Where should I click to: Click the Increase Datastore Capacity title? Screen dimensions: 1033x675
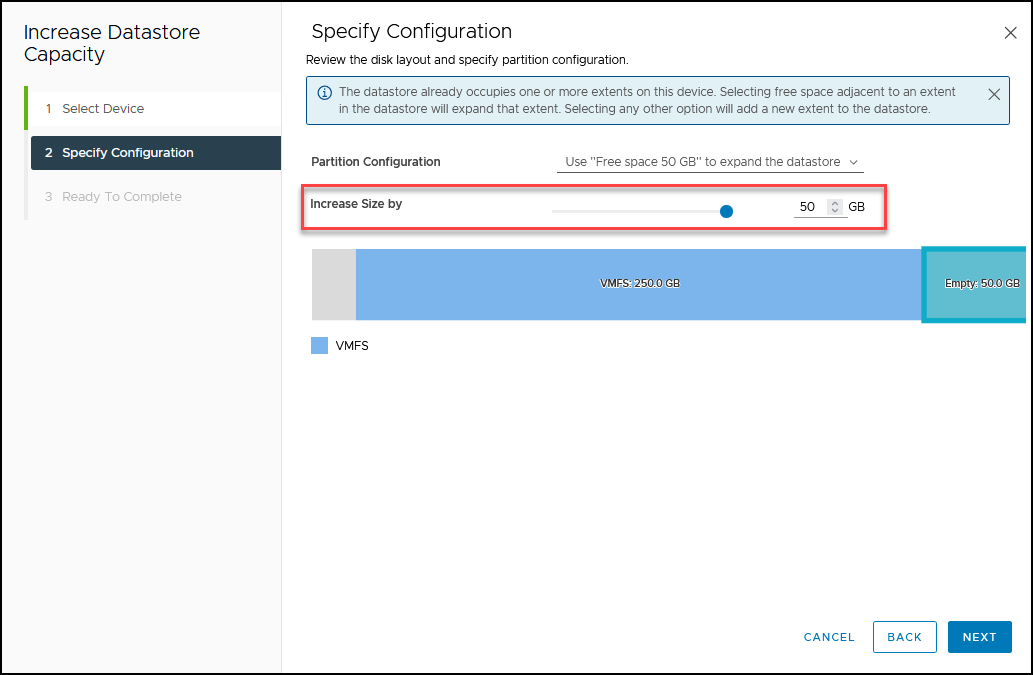coord(112,43)
